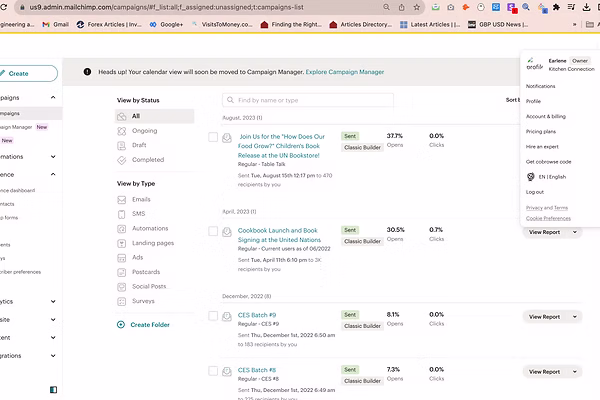Expand the Automations sidebar section chevron
Viewport: 600px width, 400px height.
click(53, 157)
